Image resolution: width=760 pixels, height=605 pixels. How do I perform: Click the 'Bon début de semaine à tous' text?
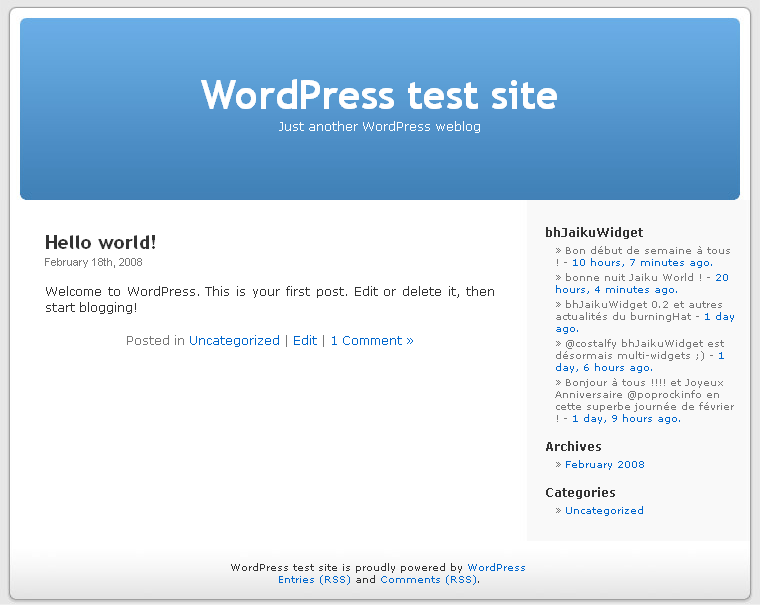[x=648, y=251]
